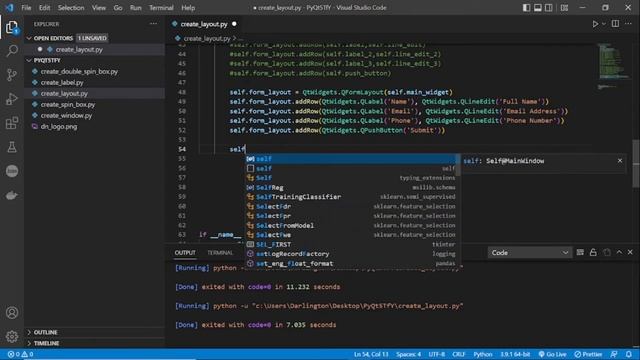This screenshot has height=360, width=640.
Task: Toggle primary side bar layout icon
Action: click(x=527, y=8)
